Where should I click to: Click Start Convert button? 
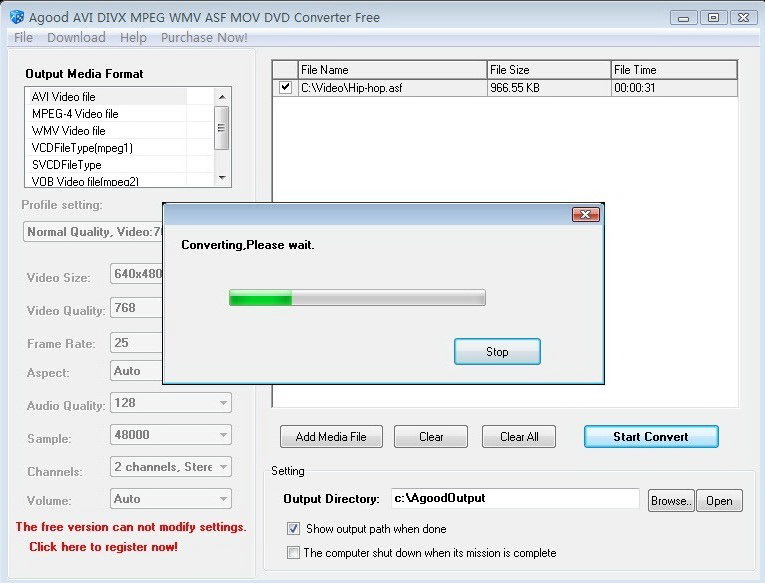[651, 437]
